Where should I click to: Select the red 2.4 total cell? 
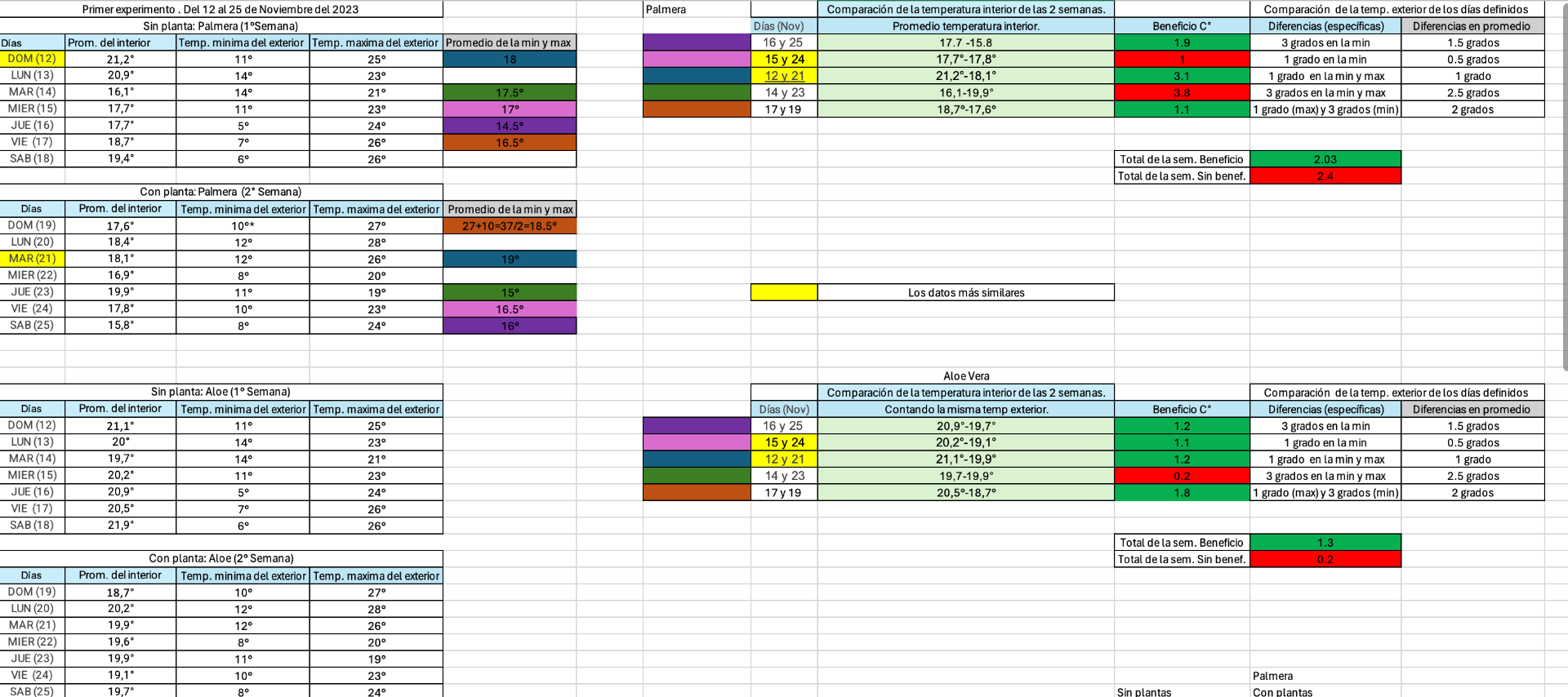click(x=1325, y=176)
